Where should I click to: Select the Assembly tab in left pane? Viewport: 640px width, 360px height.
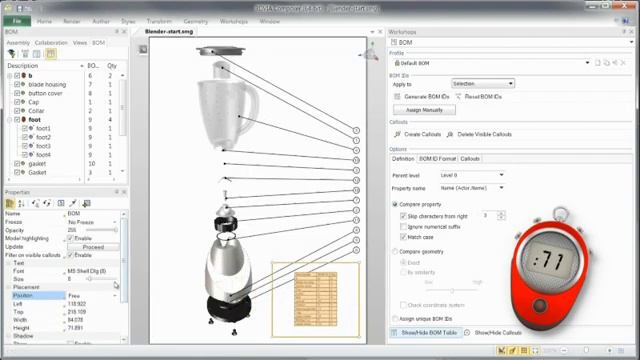(18, 42)
